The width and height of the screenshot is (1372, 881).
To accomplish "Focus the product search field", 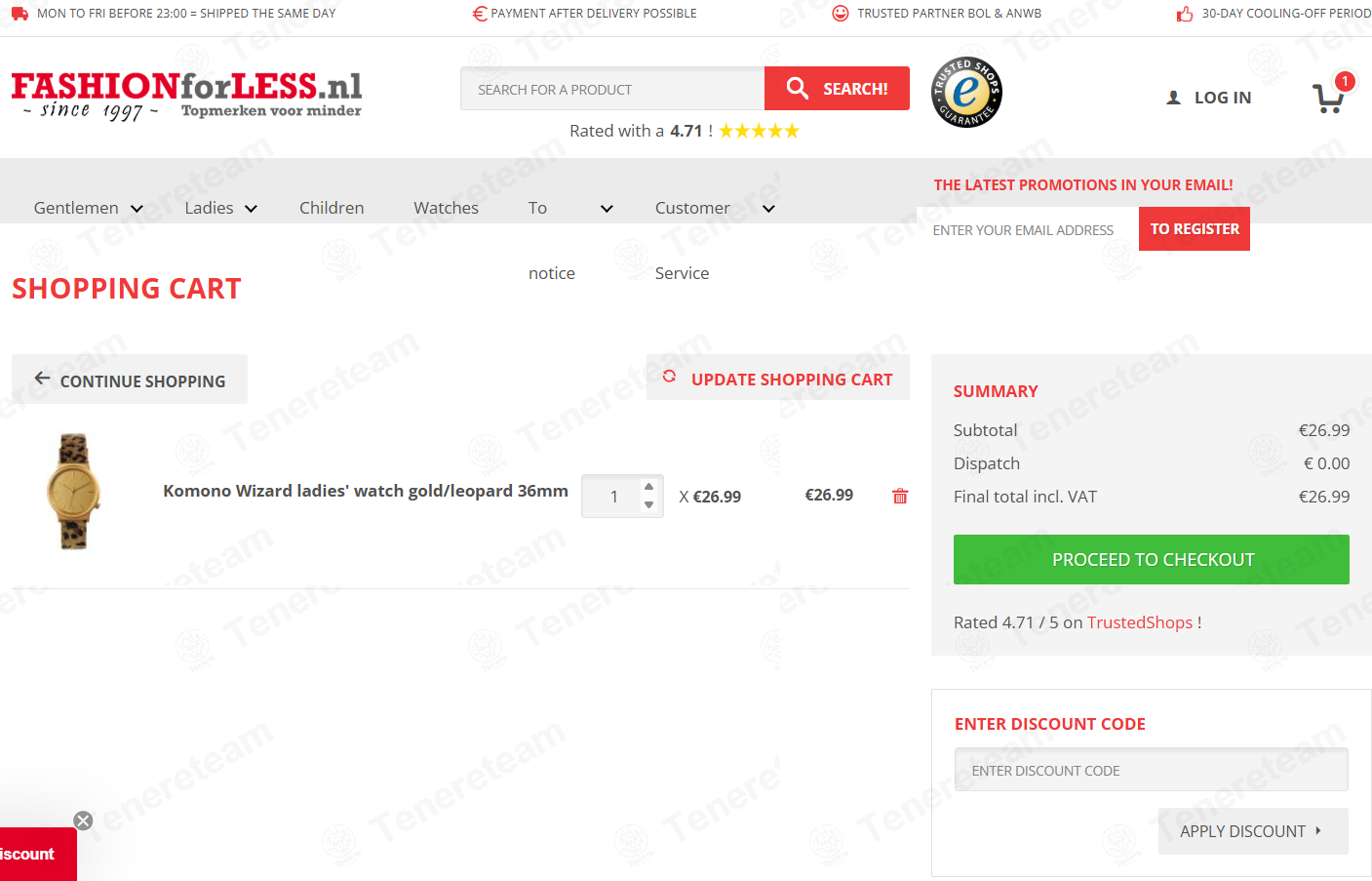I will pos(612,89).
